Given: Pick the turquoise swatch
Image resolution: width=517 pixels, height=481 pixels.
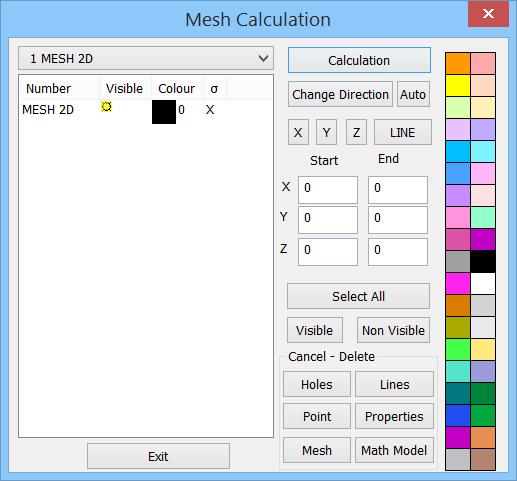Looking at the screenshot, I should [458, 371].
